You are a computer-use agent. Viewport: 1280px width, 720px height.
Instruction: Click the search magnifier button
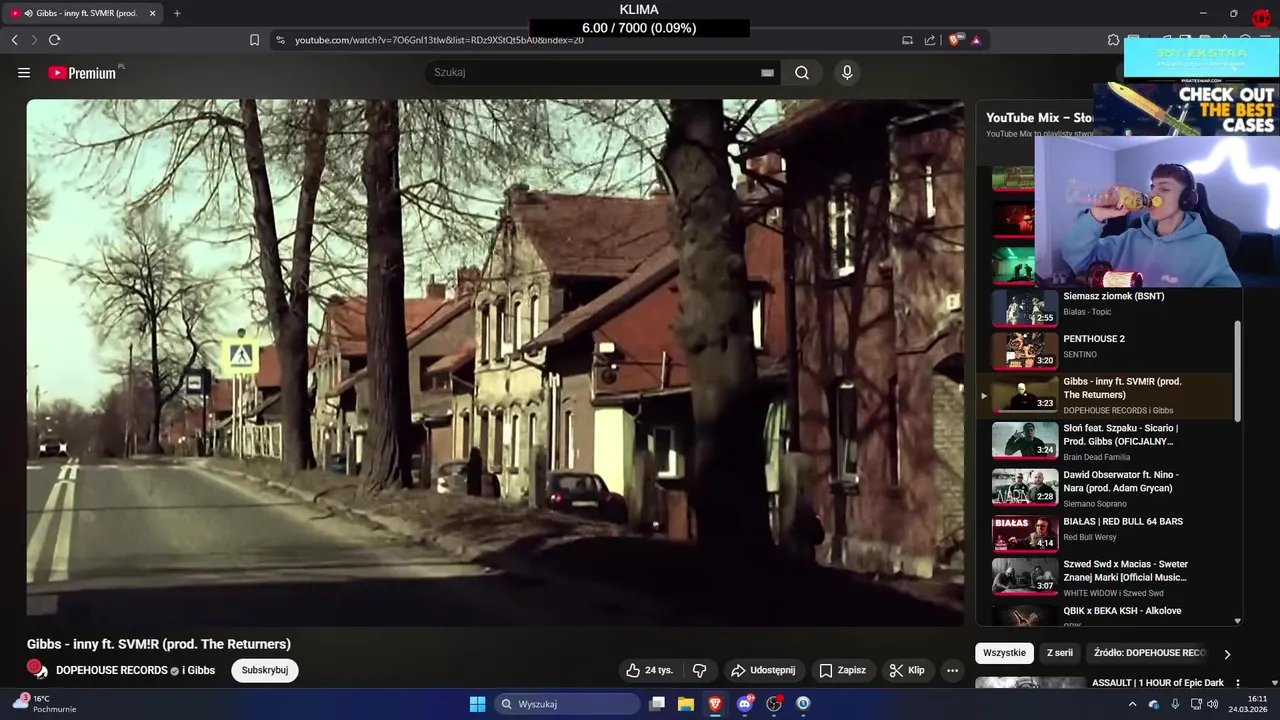pos(802,73)
